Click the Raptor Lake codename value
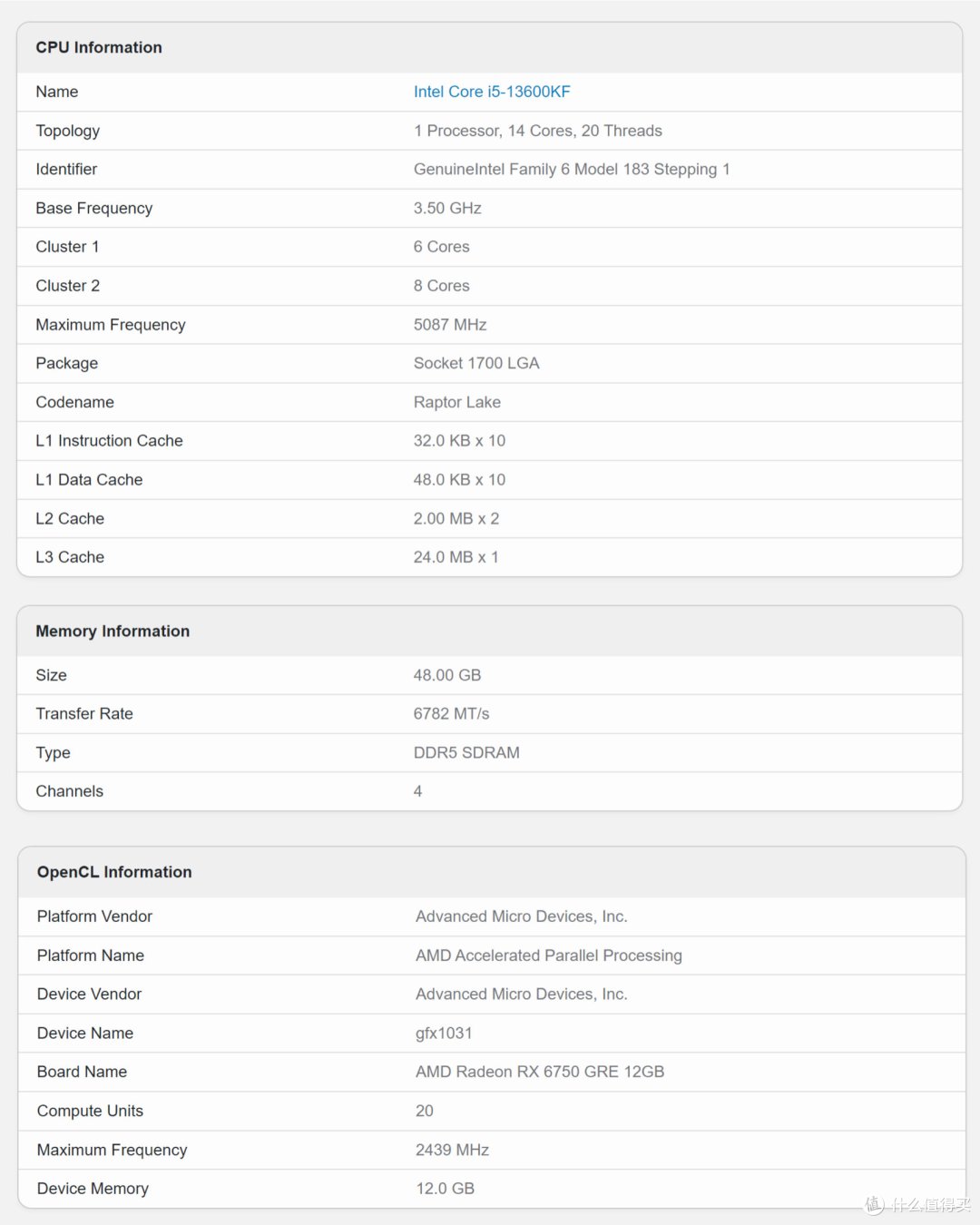 tap(457, 402)
